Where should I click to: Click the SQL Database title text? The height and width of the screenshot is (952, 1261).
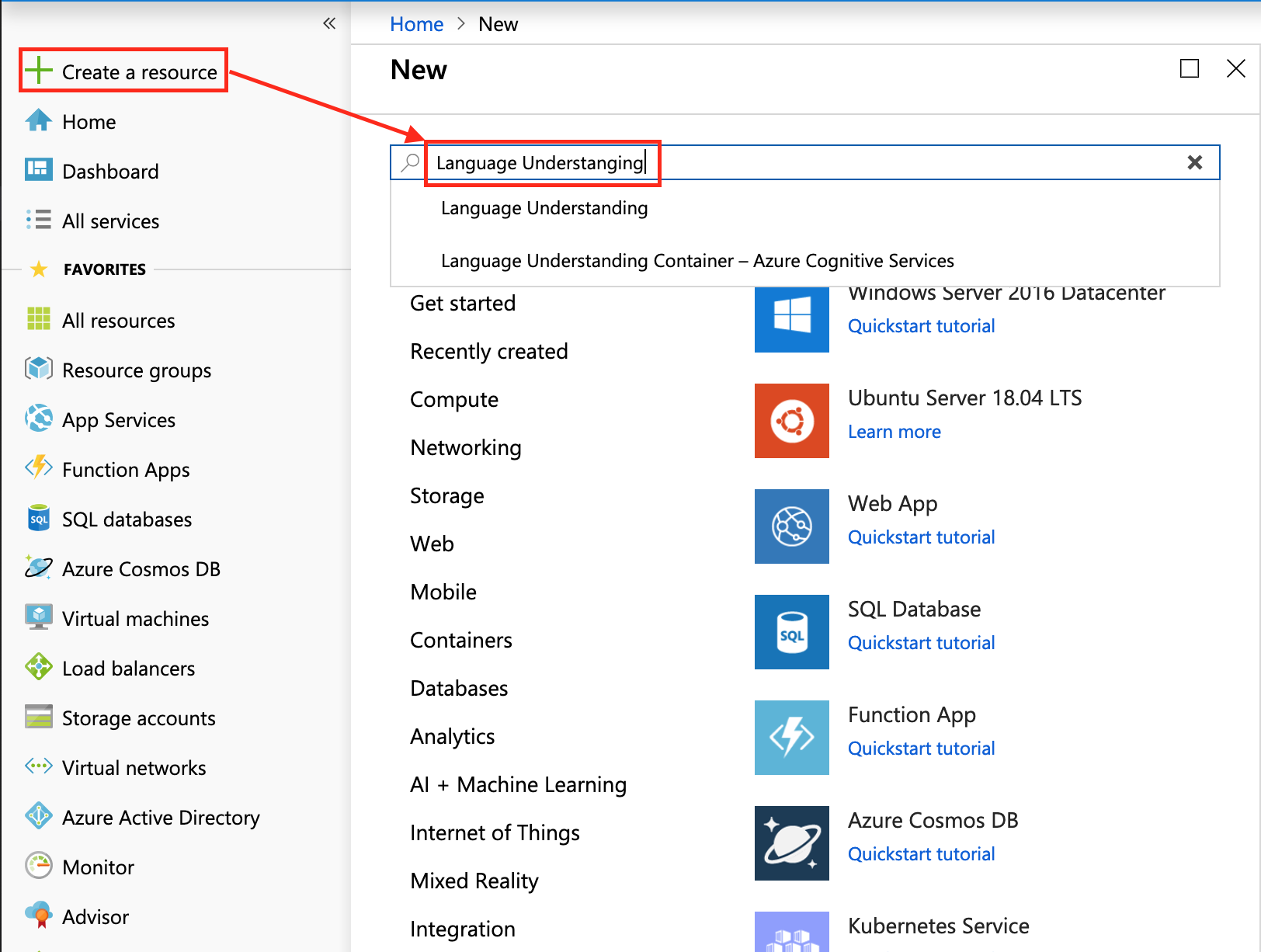[915, 609]
